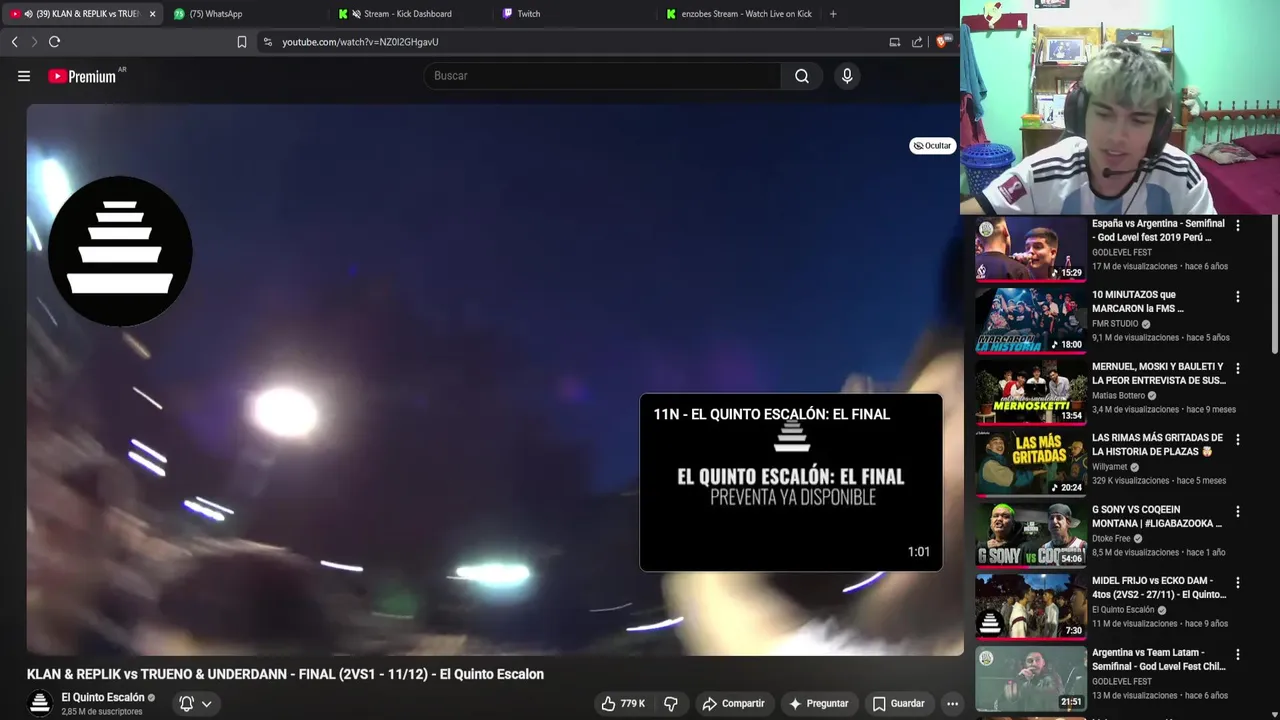This screenshot has height=720, width=1280.
Task: Click the channel watermark logo on the video
Action: pos(120,251)
